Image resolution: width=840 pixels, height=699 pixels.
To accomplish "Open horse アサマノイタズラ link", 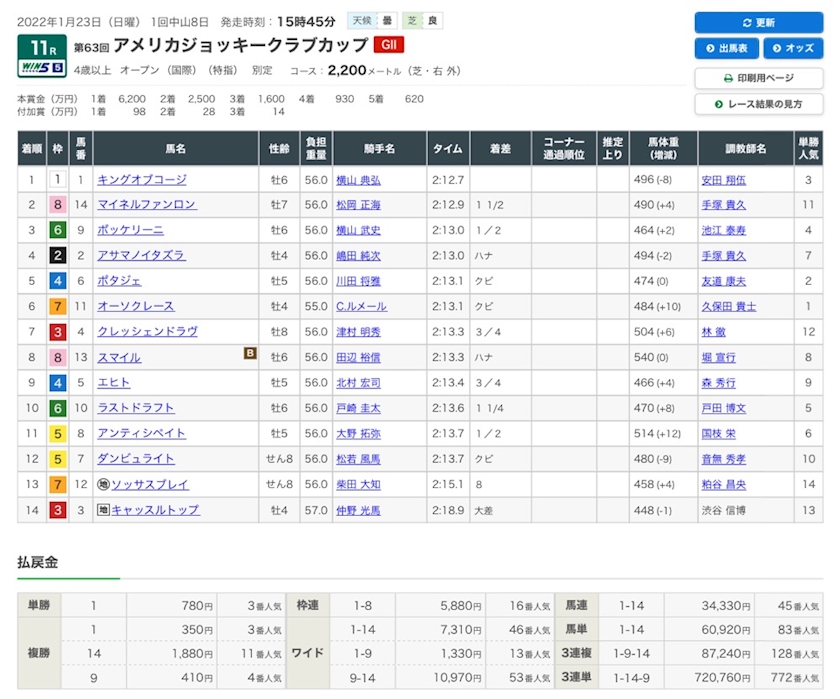I will point(141,255).
